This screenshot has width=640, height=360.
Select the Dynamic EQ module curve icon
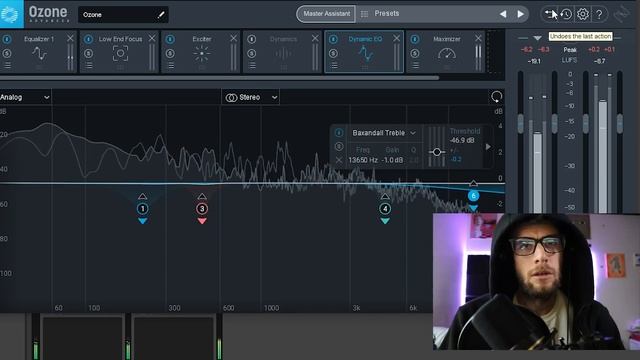(365, 53)
